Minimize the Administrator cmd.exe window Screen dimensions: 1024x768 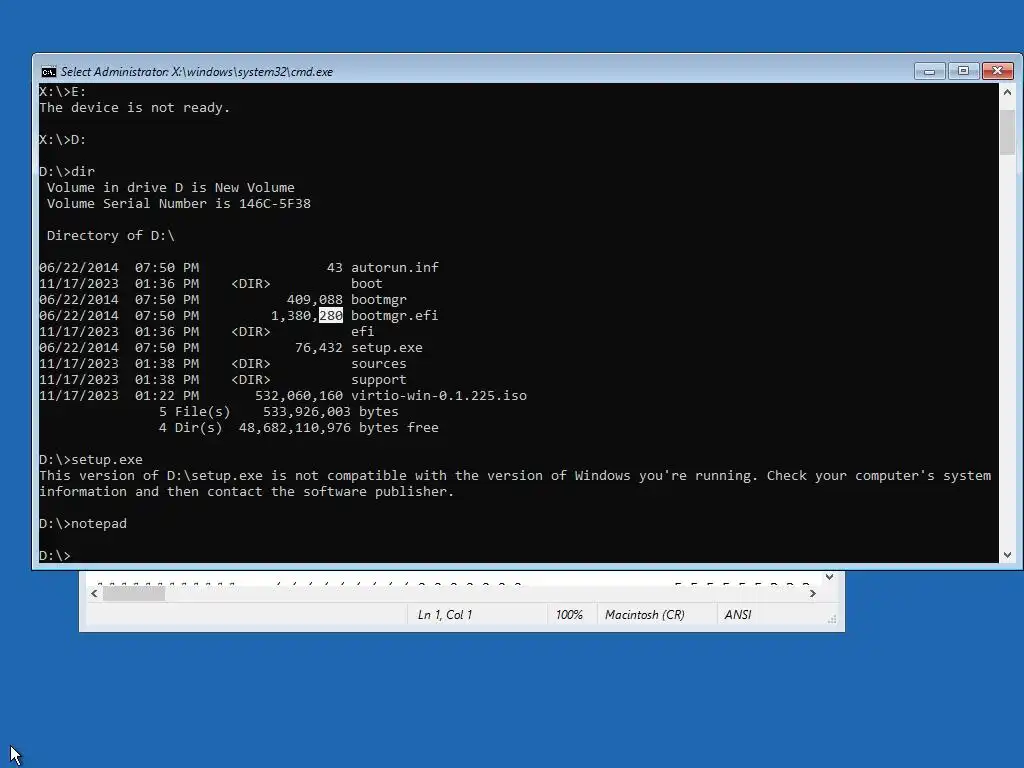(929, 71)
